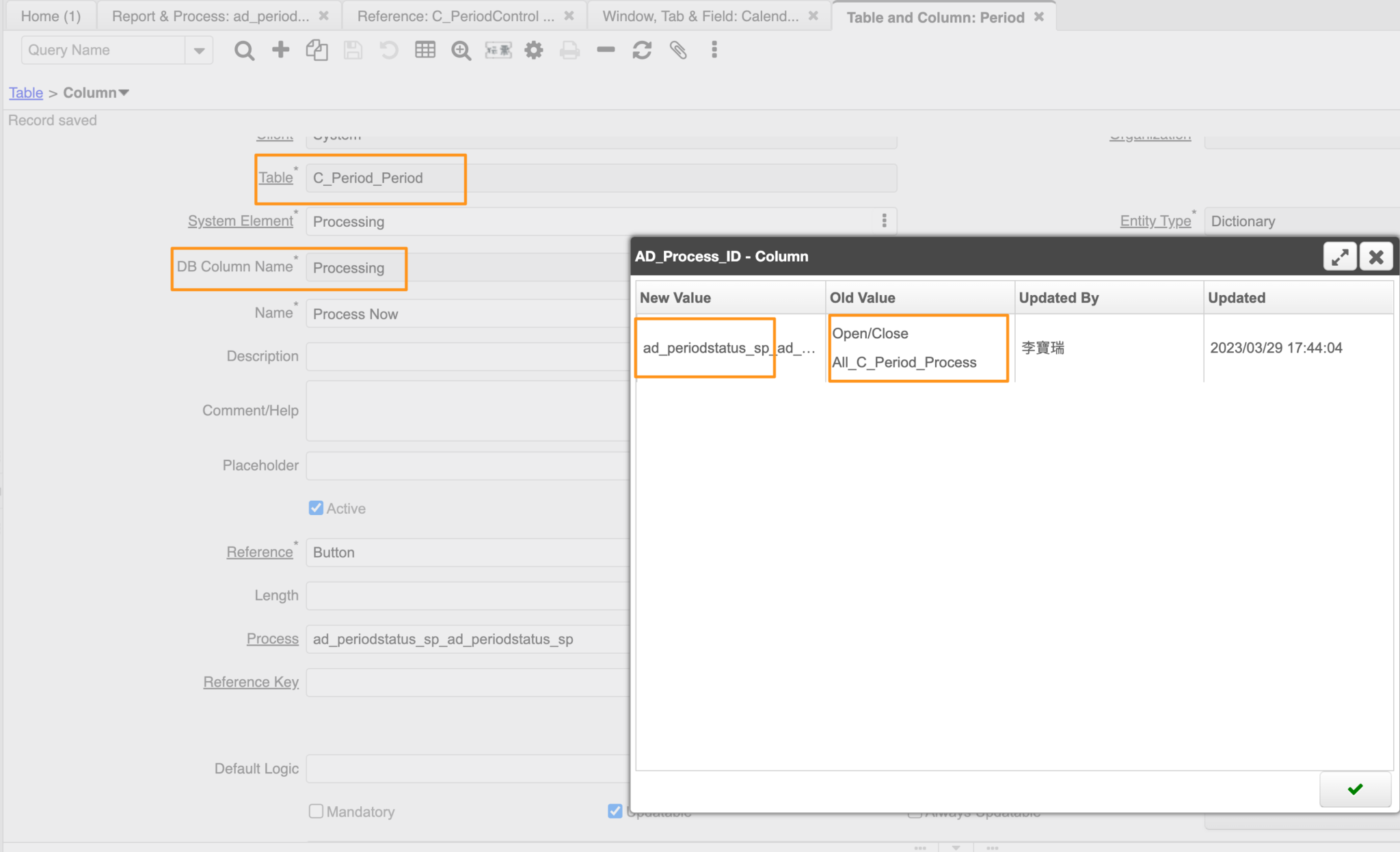
Task: Confirm the dialog with the green checkmark
Action: [1355, 789]
